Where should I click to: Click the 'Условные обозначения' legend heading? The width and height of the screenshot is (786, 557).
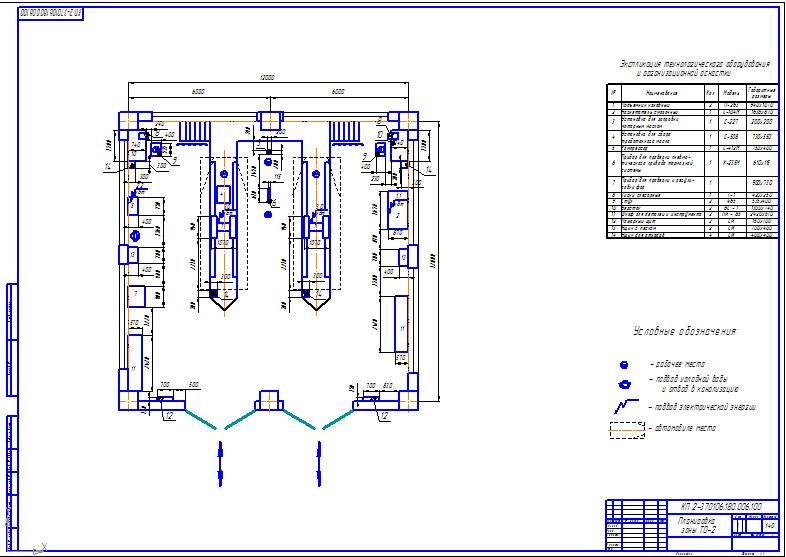coord(685,332)
